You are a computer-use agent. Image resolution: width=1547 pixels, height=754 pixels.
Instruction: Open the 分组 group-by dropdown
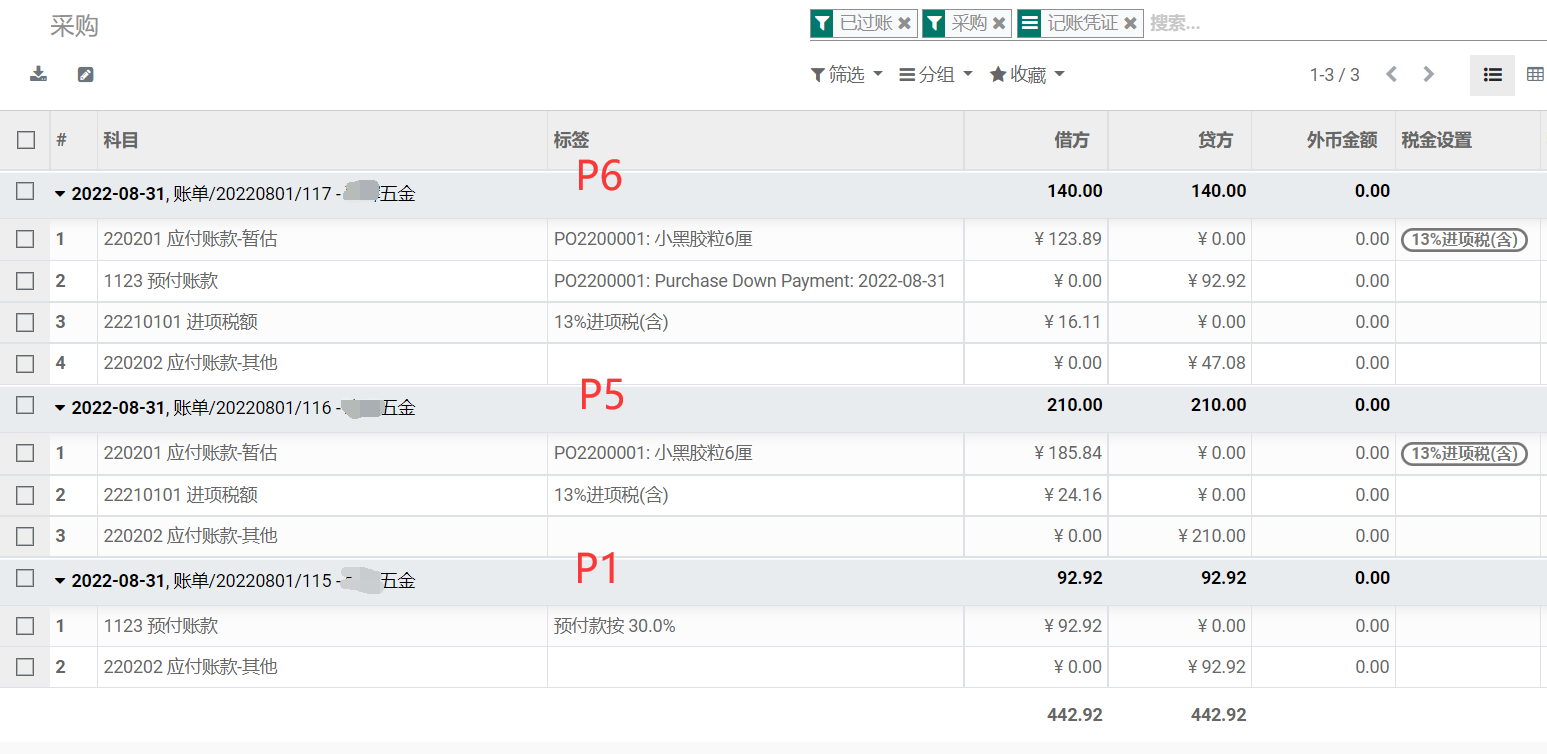click(x=934, y=74)
